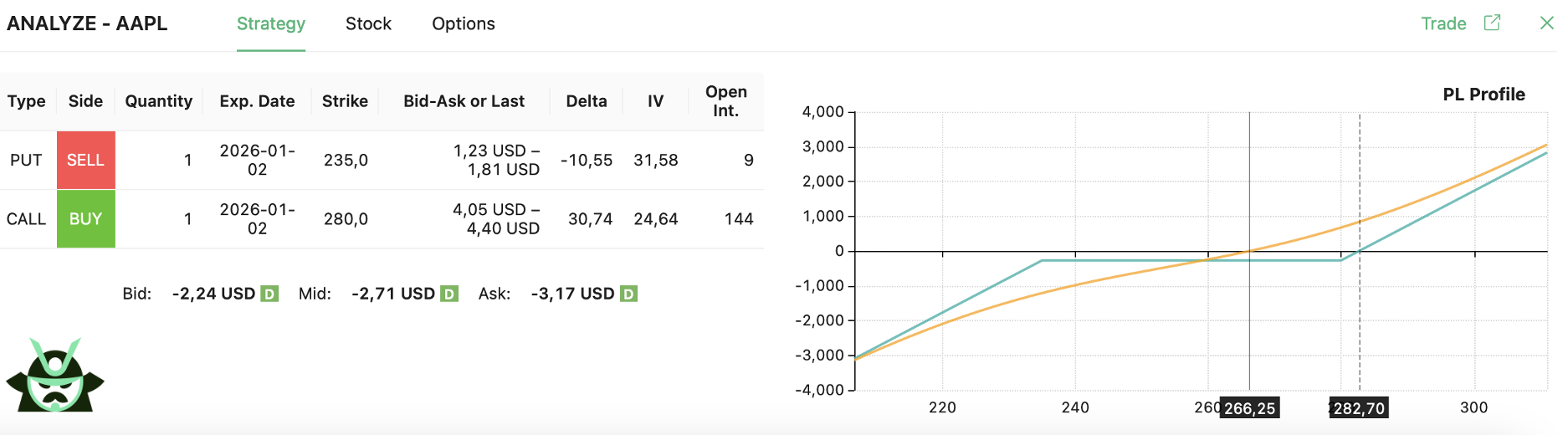Click the 282,70 breakeven marker on chart
This screenshot has height=435, width=1568.
1359,408
